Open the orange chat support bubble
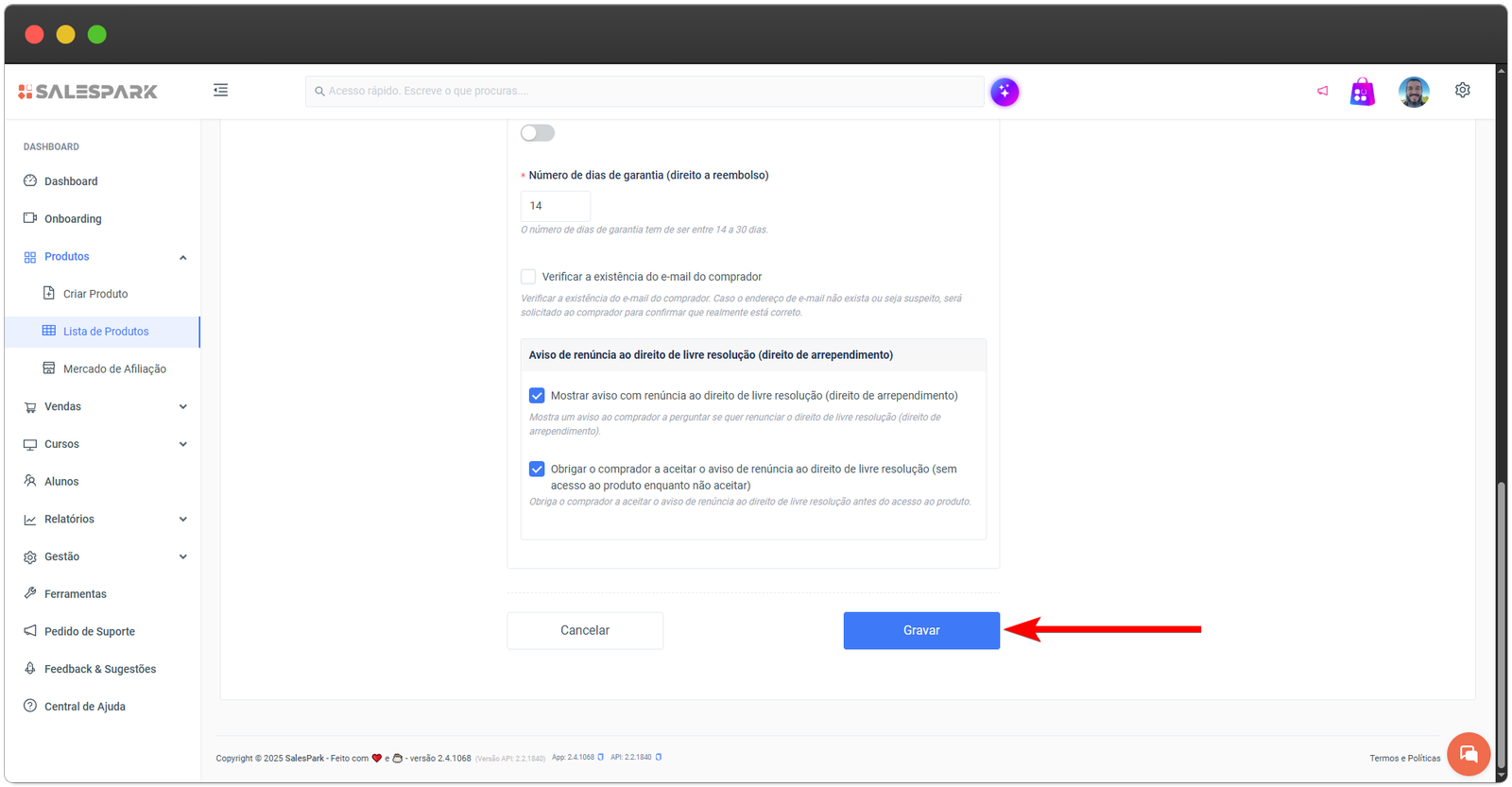 pyautogui.click(x=1468, y=754)
